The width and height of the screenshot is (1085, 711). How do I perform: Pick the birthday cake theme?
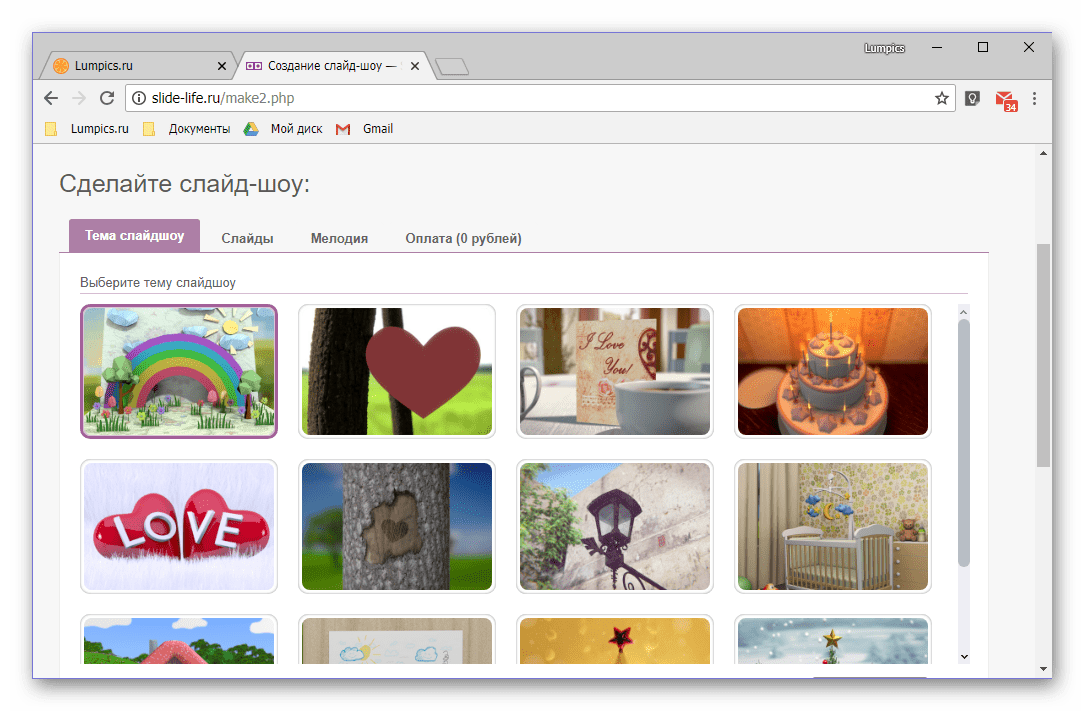point(833,371)
